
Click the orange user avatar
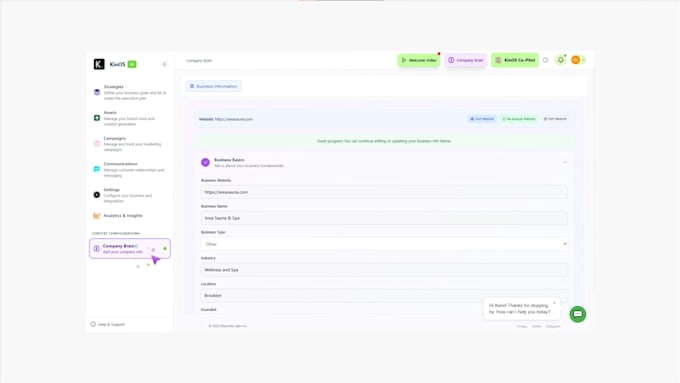tap(575, 60)
